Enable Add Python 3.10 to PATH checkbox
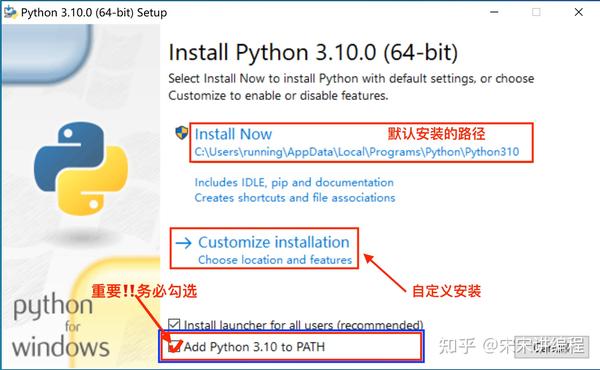Viewport: 600px width, 370px height. tap(174, 346)
